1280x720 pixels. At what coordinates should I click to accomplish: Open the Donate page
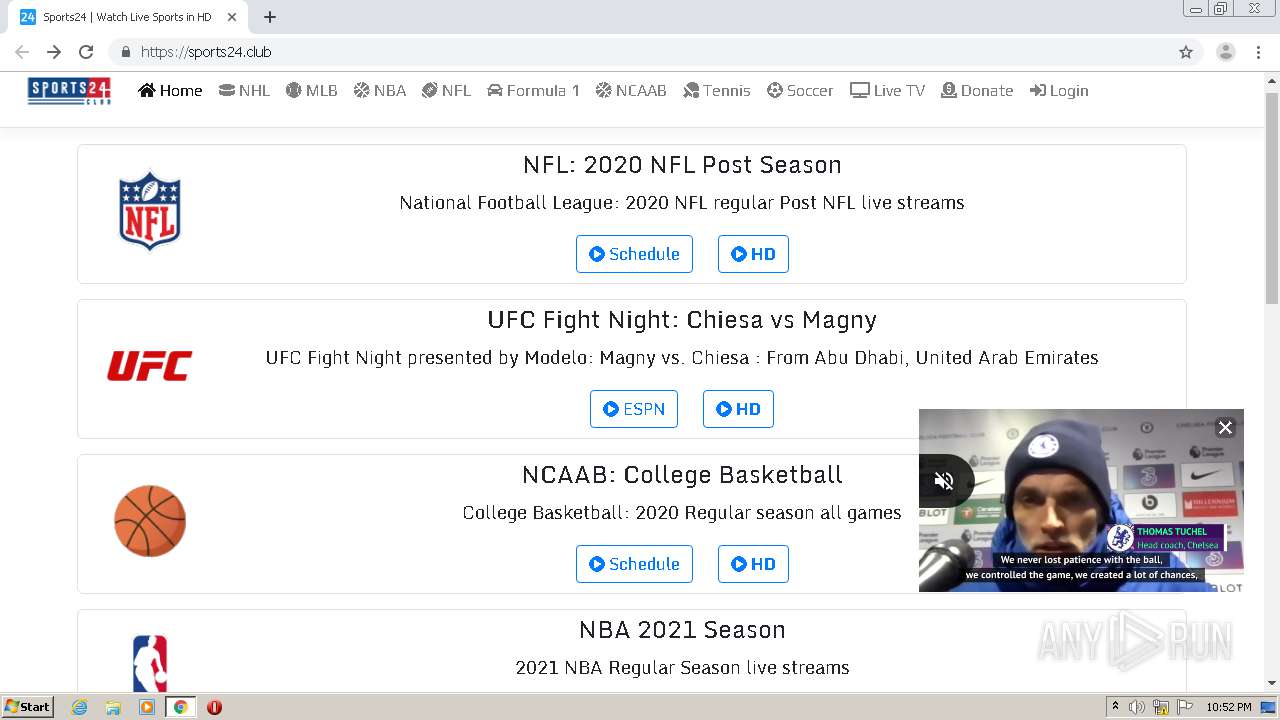point(977,90)
